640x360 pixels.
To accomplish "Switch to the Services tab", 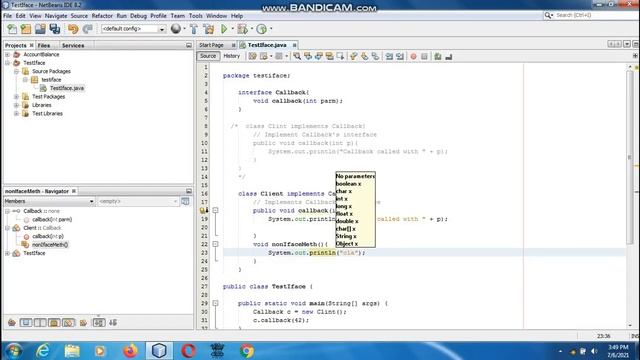I will pos(73,45).
